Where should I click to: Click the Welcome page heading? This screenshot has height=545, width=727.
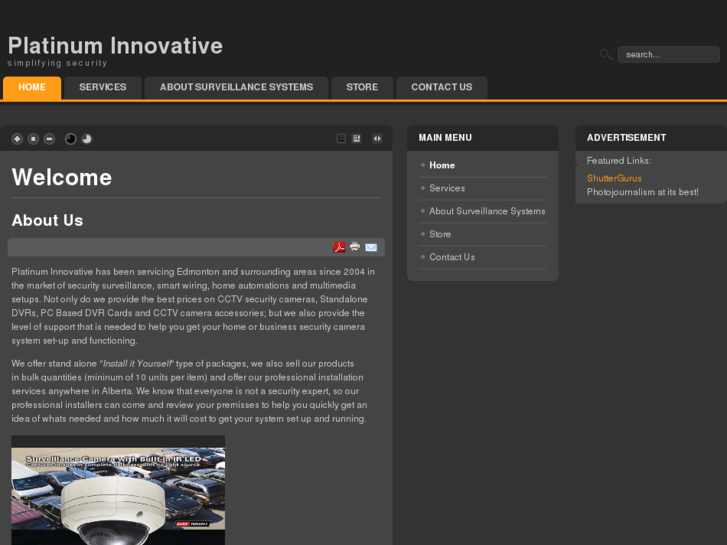[62, 177]
